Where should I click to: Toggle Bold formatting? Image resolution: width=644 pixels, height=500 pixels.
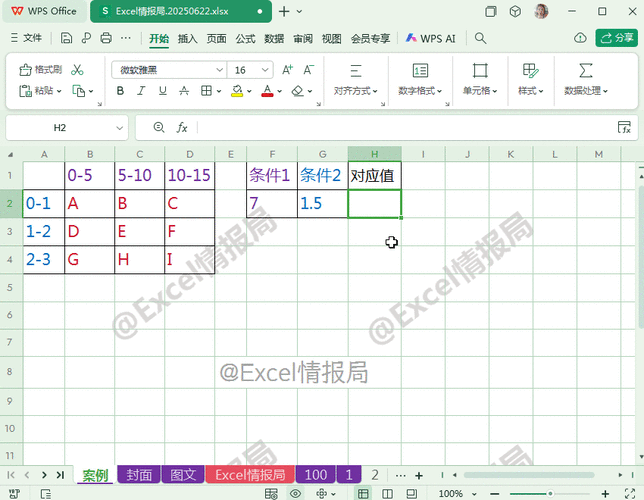[120, 91]
